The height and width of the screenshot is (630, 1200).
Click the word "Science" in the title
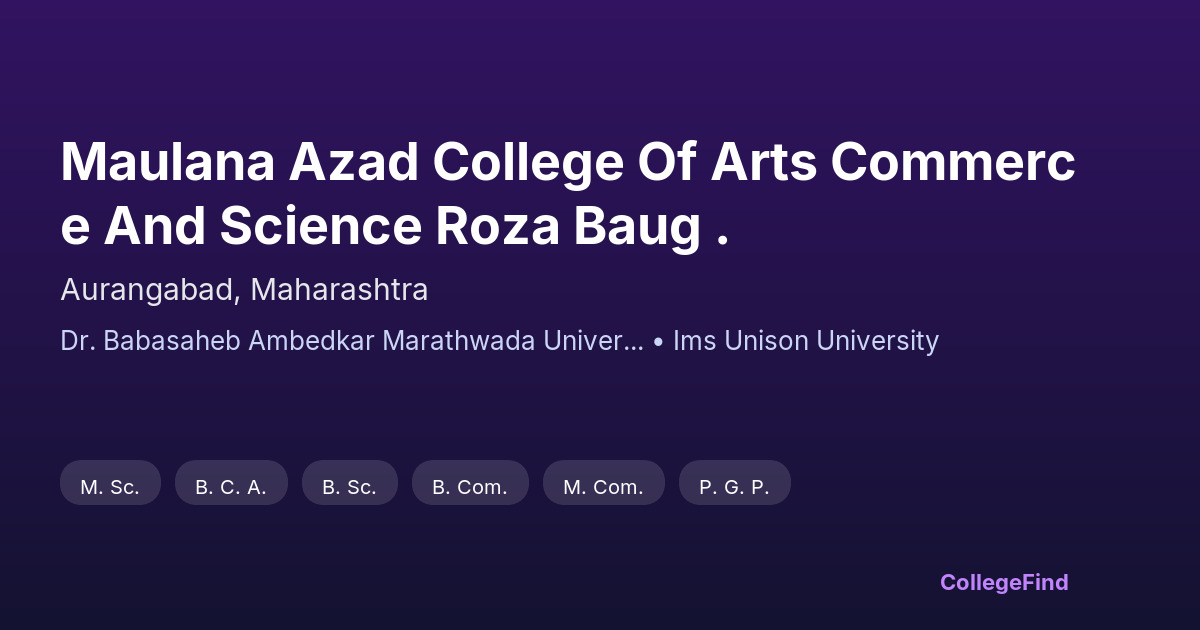321,226
